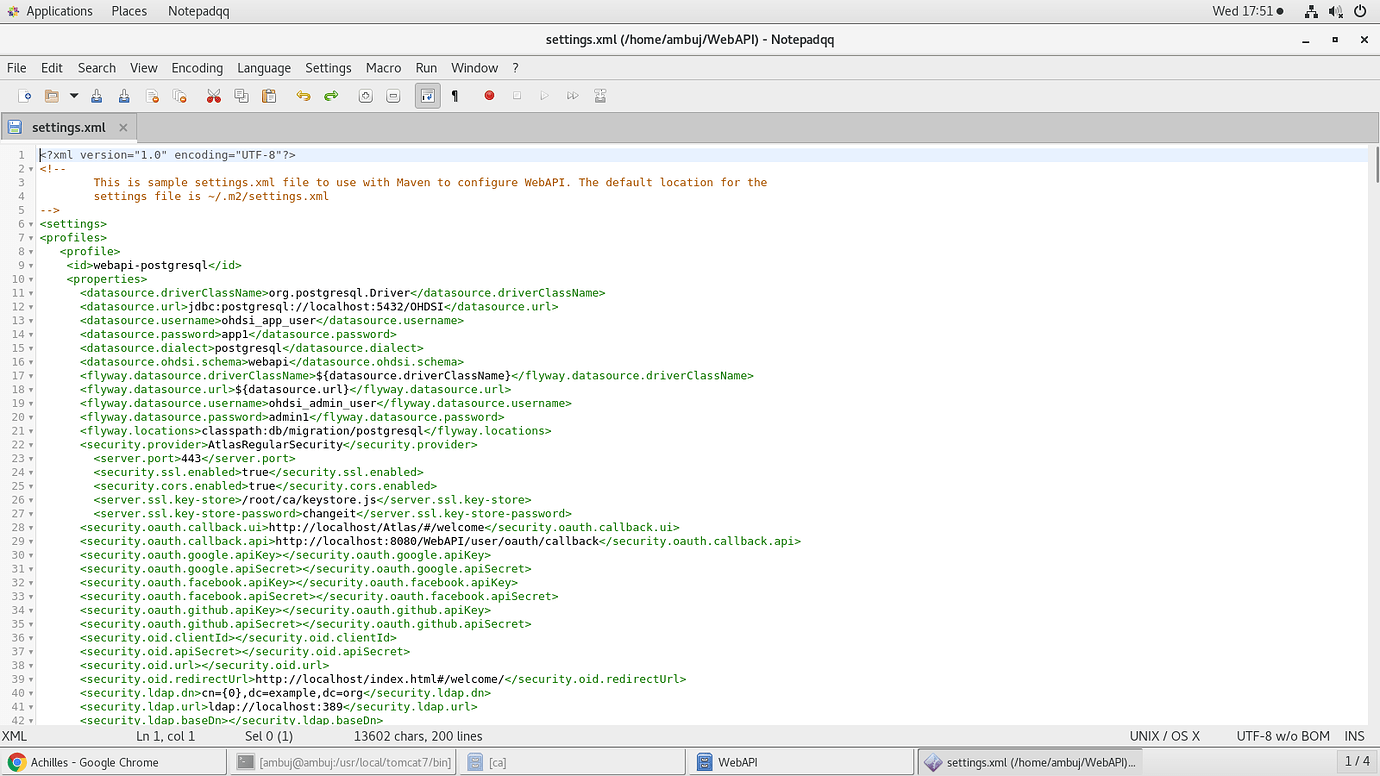Toggle invisible character display with the pilcrow icon

454,95
